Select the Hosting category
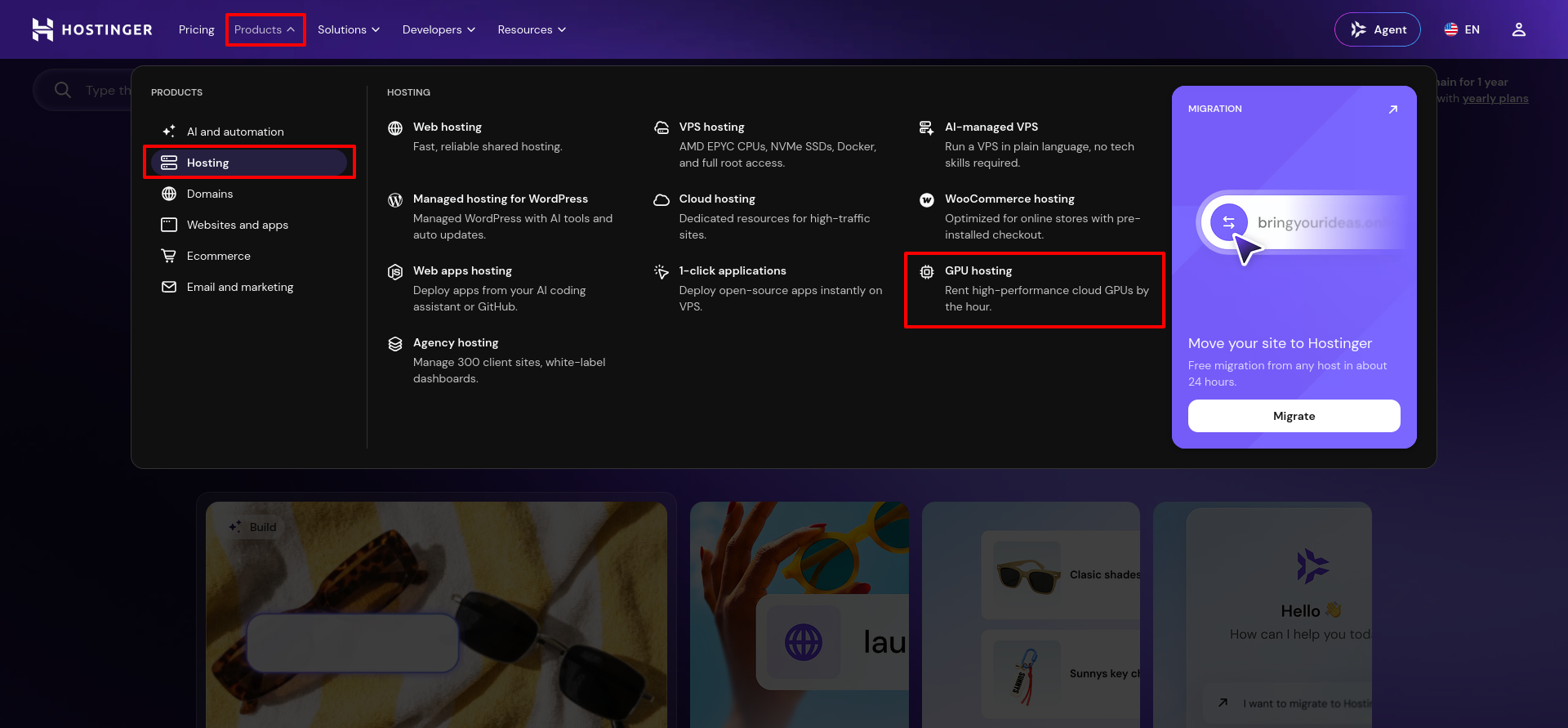This screenshot has height=728, width=1568. click(249, 163)
